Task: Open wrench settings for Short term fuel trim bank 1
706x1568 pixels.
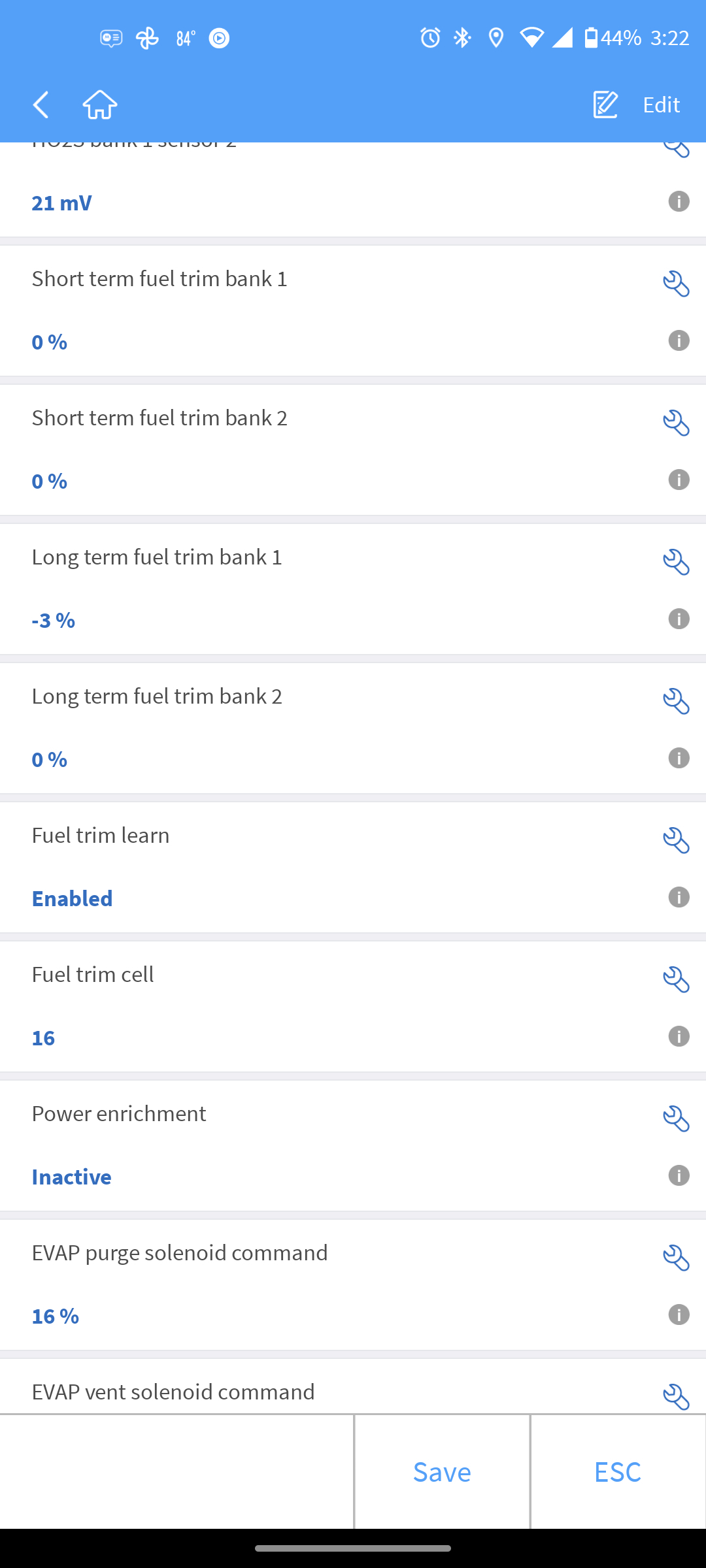Action: (x=676, y=284)
